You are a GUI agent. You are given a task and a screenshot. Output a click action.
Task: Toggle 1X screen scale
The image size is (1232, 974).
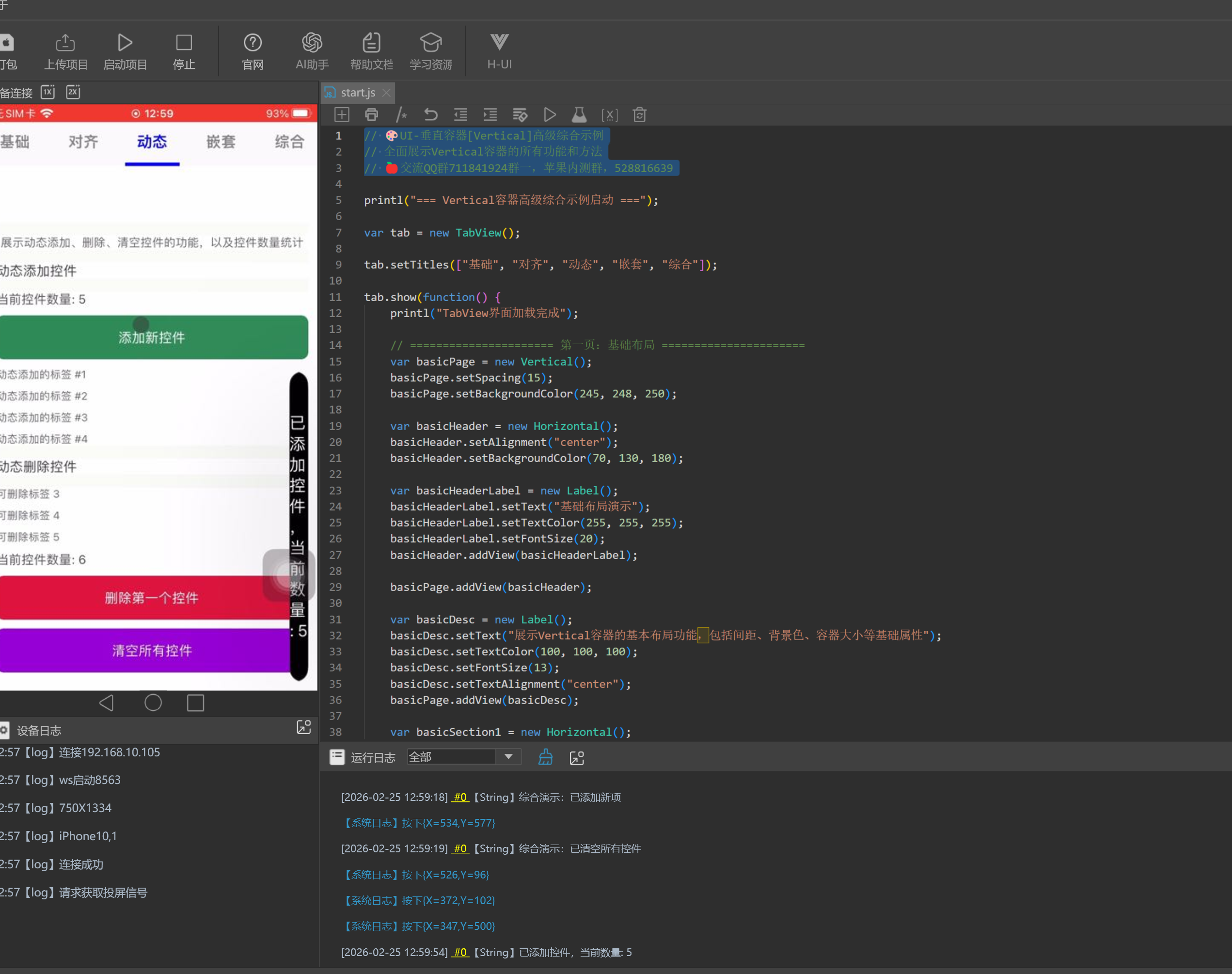click(48, 93)
